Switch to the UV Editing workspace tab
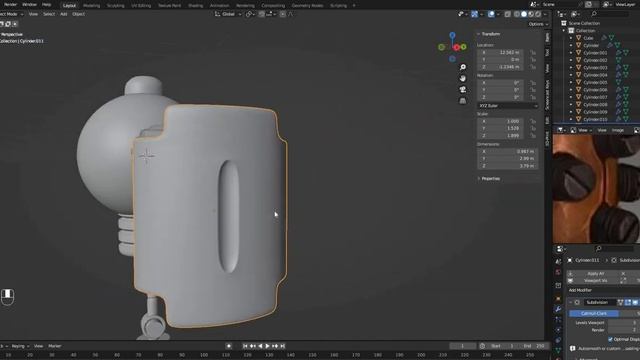Image resolution: width=640 pixels, height=360 pixels. (x=141, y=6)
